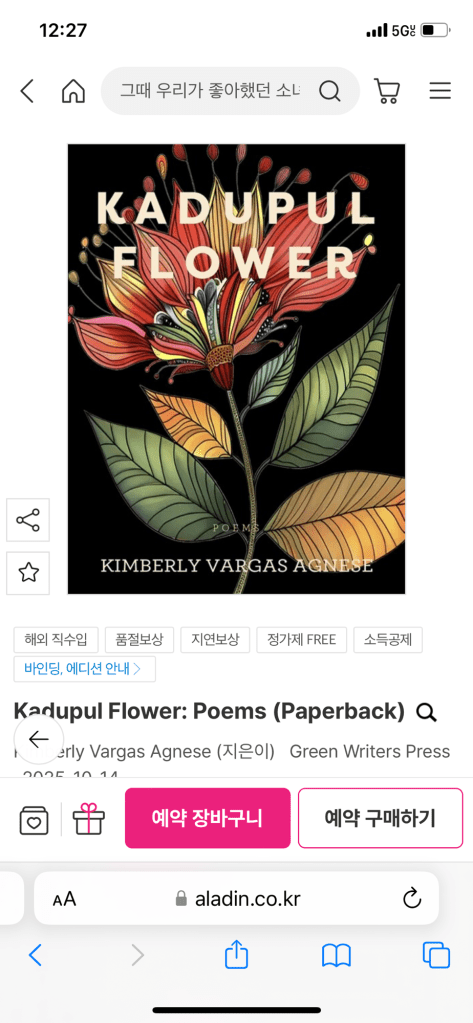Add to wishlist heart box icon
This screenshot has height=1023, width=473.
coord(34,819)
